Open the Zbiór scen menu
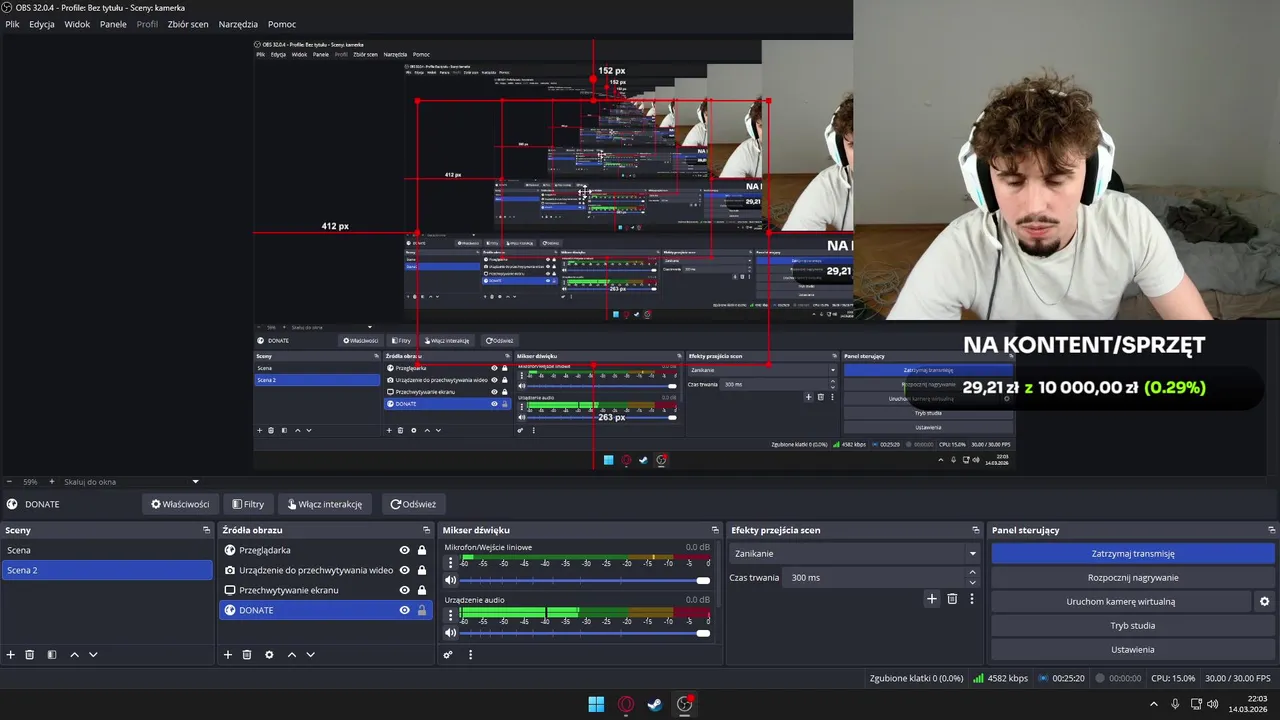Screen dimensions: 1280x720 point(189,24)
